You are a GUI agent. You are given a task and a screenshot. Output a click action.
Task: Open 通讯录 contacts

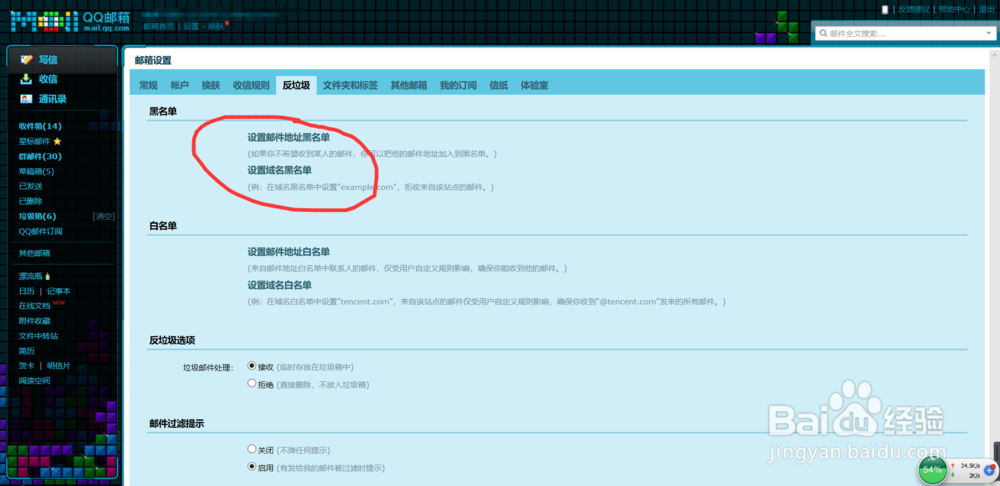(52, 99)
